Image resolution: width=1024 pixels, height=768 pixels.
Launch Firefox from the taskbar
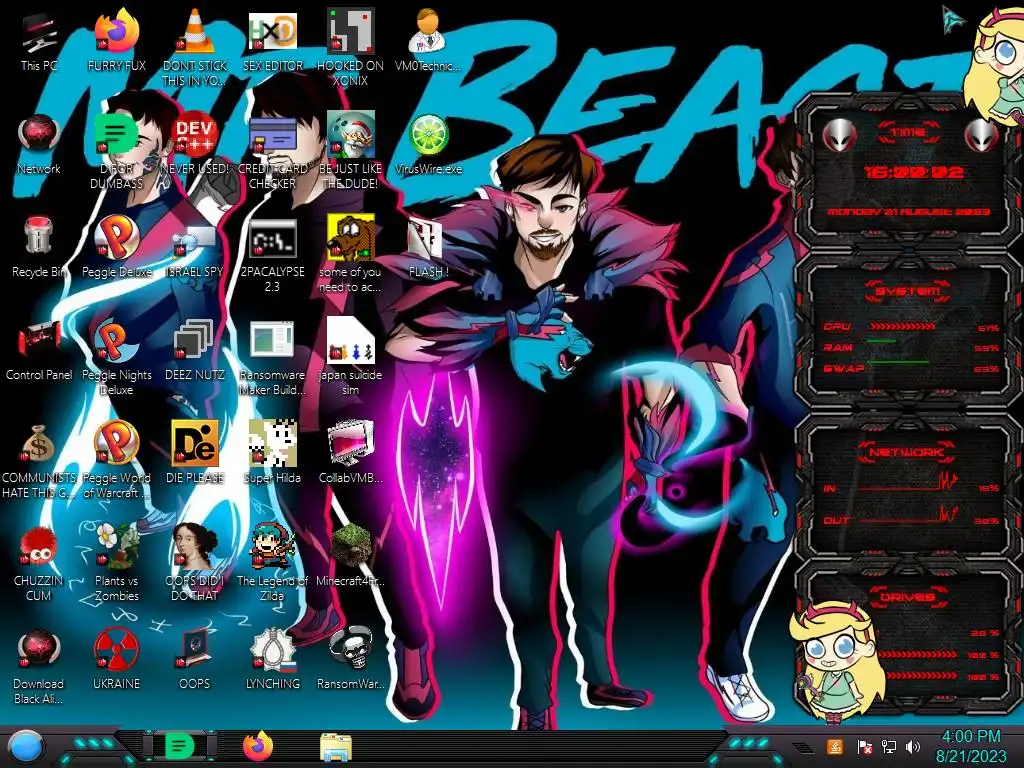point(258,746)
